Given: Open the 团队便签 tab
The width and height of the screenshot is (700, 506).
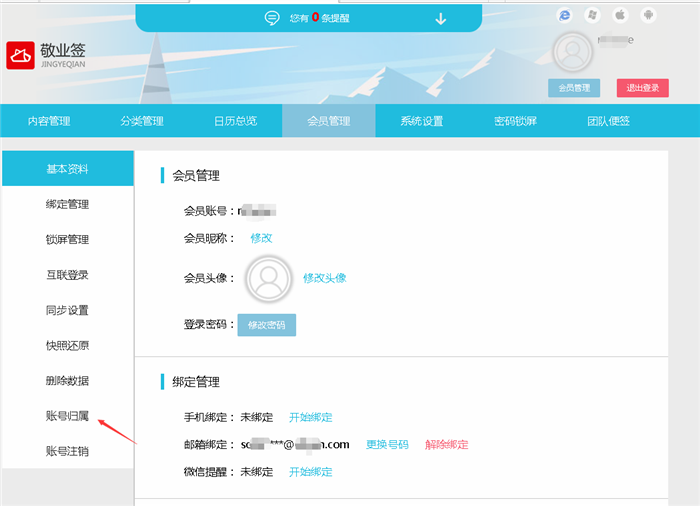Looking at the screenshot, I should point(608,121).
